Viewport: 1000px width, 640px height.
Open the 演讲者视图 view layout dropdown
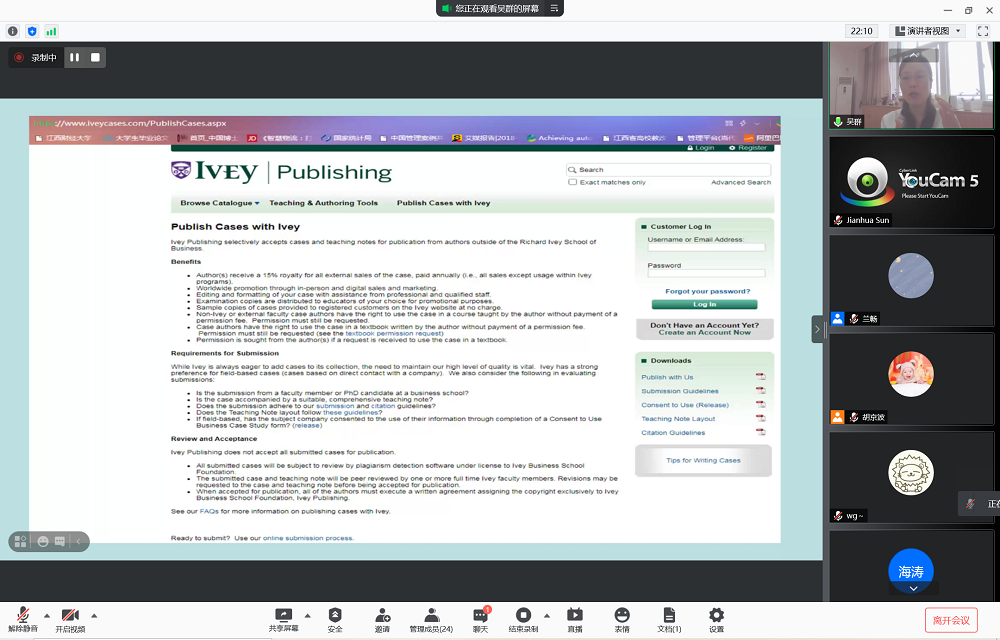click(x=929, y=31)
